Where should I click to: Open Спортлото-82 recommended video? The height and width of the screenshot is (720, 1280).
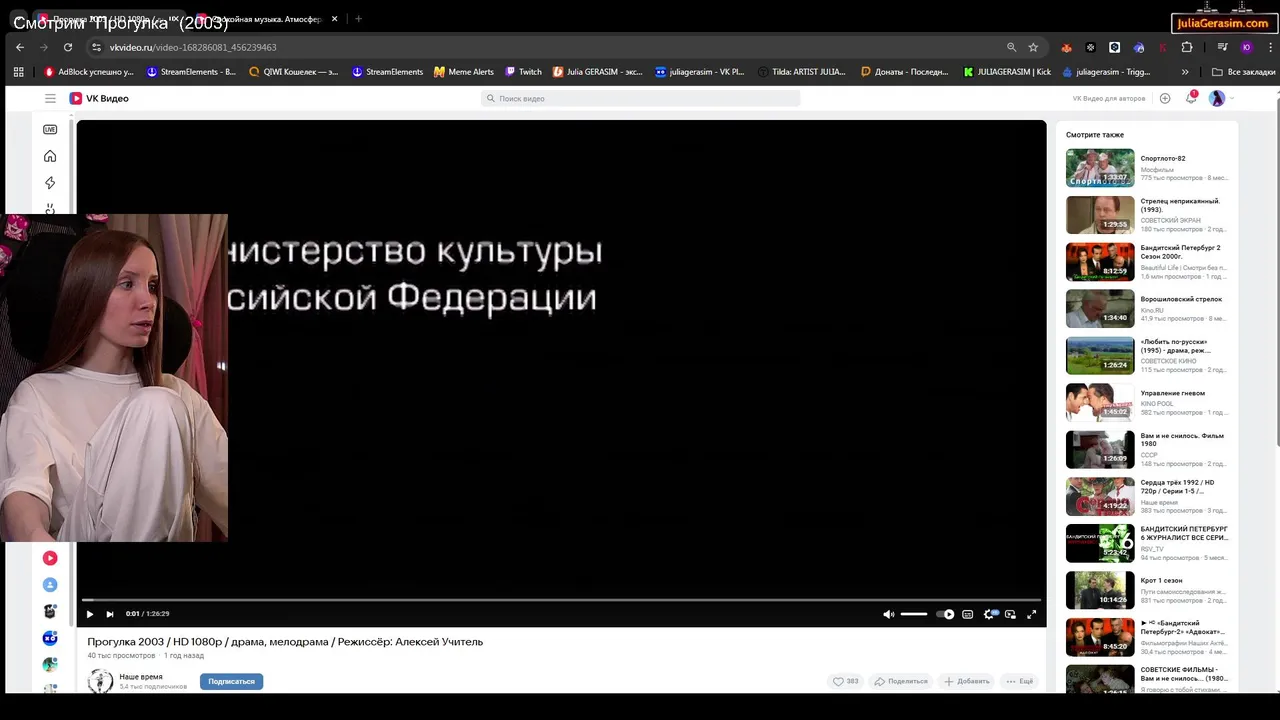coord(1147,168)
